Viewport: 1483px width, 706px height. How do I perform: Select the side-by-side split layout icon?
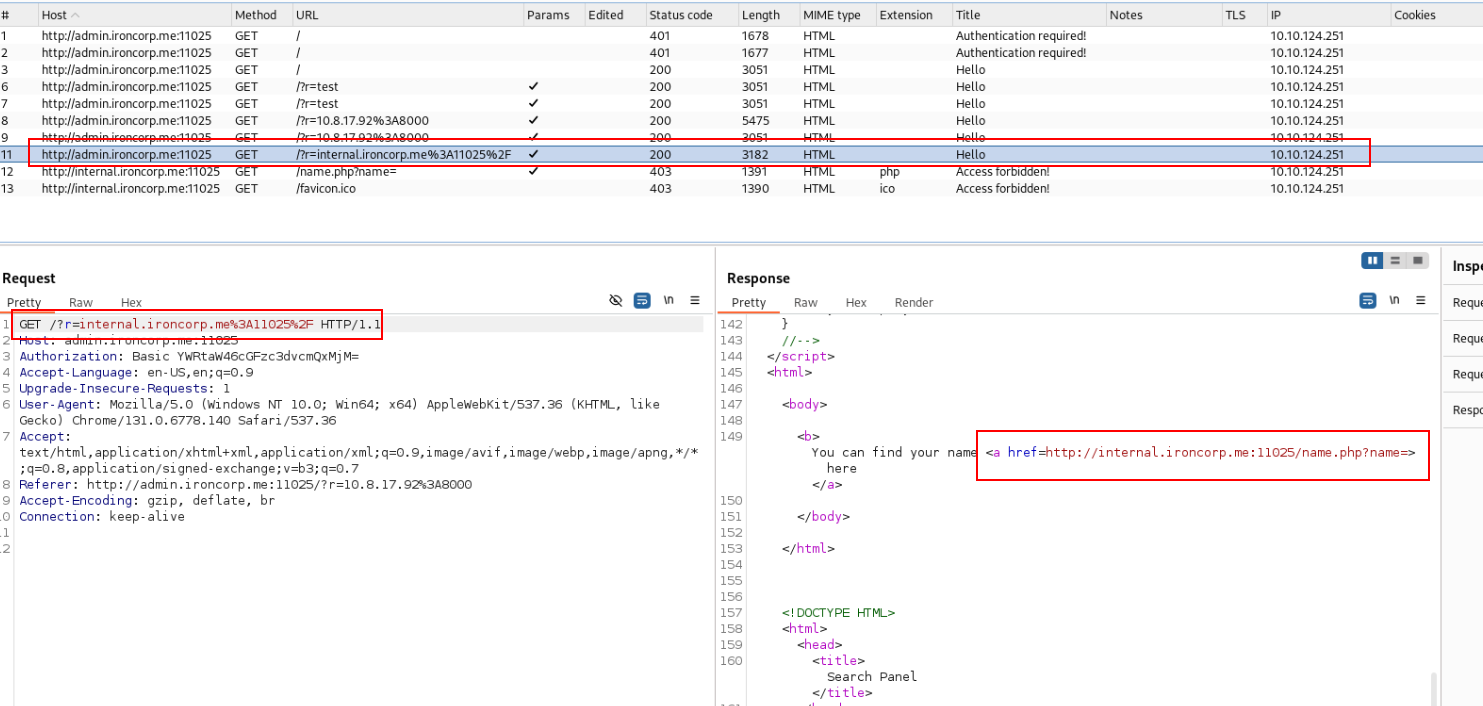click(x=1373, y=261)
